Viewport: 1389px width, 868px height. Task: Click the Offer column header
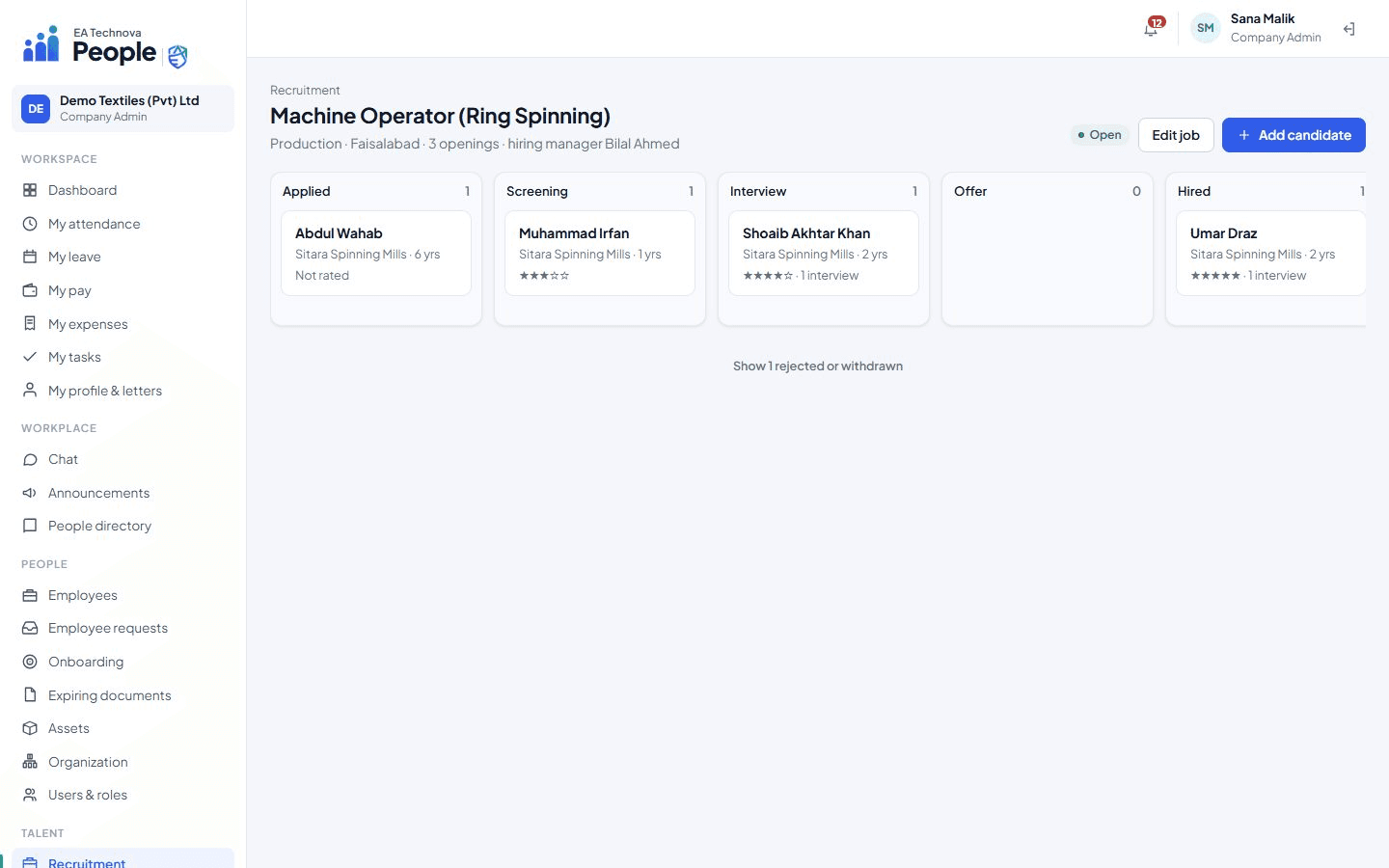(1048, 191)
